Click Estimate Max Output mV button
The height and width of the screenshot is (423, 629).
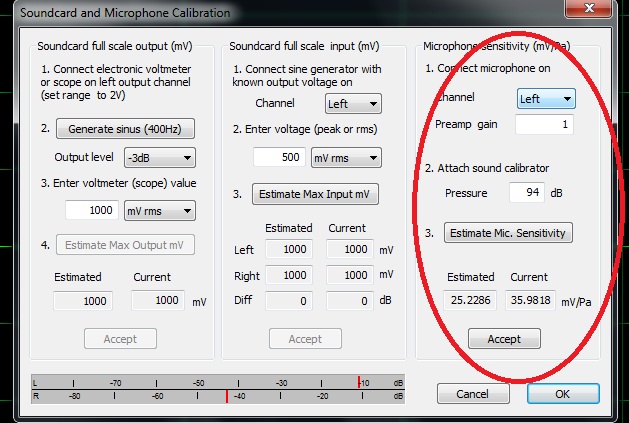(125, 245)
